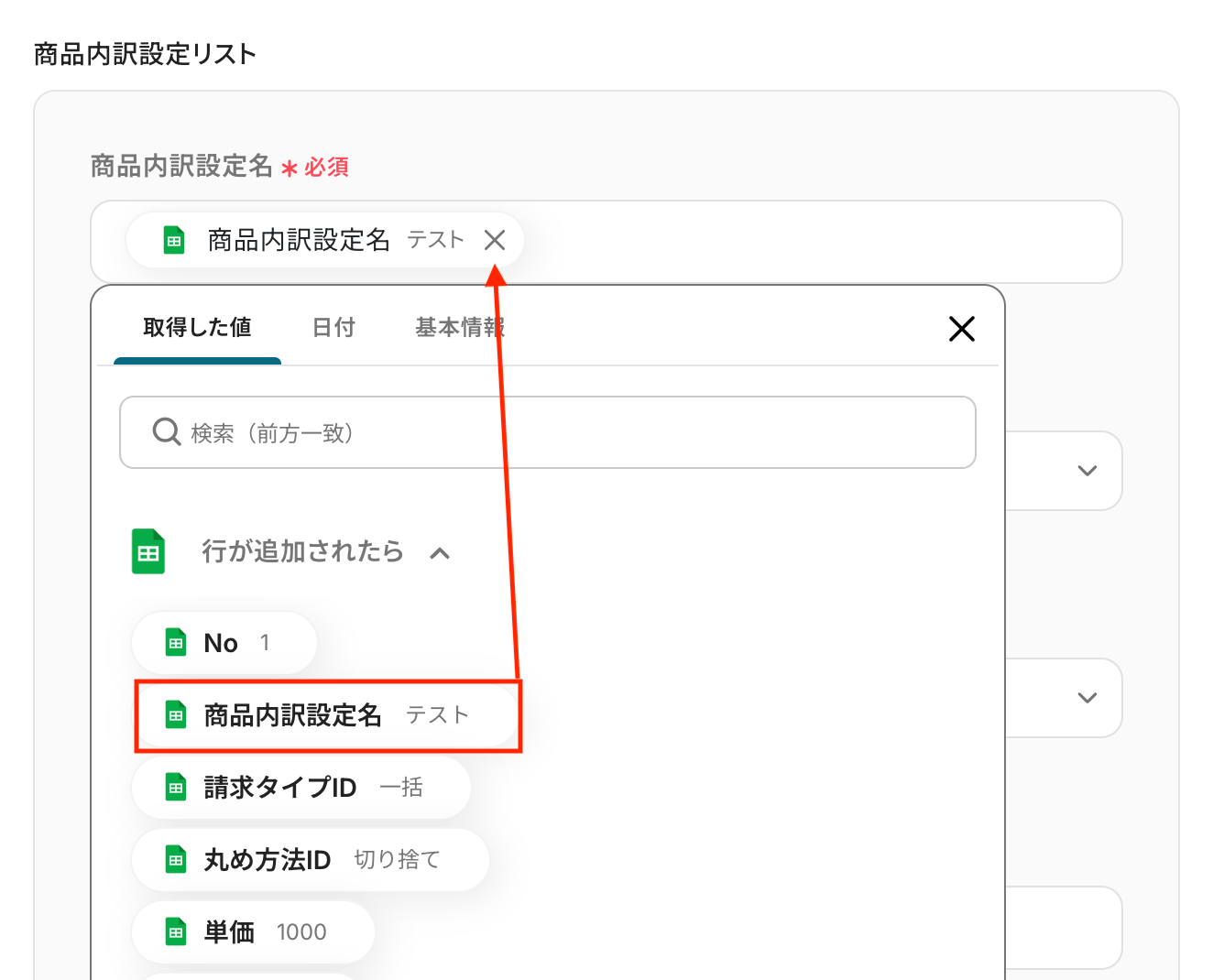This screenshot has width=1213, height=980.
Task: Click the 商品内訳設定名 field label
Action: pyautogui.click(x=182, y=166)
